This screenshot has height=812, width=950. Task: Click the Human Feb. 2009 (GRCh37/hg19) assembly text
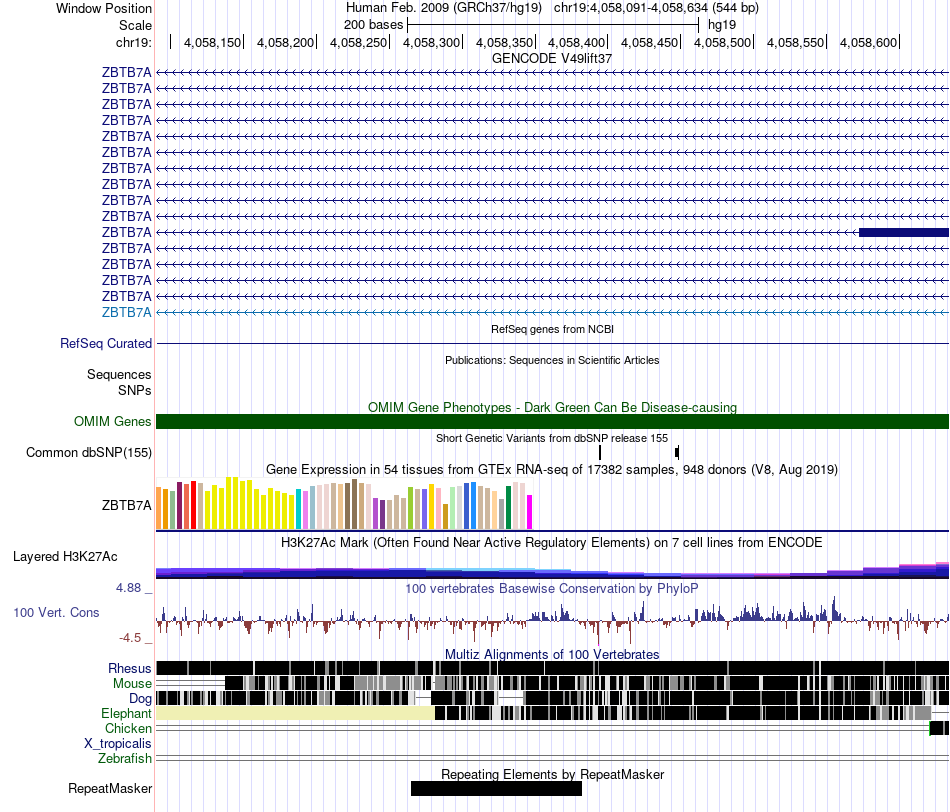click(x=443, y=8)
